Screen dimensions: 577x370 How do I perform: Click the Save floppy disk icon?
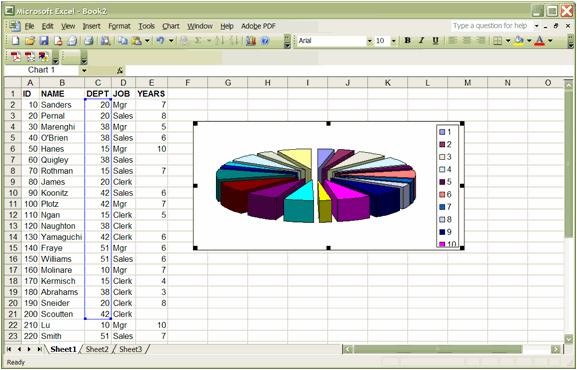tap(44, 41)
